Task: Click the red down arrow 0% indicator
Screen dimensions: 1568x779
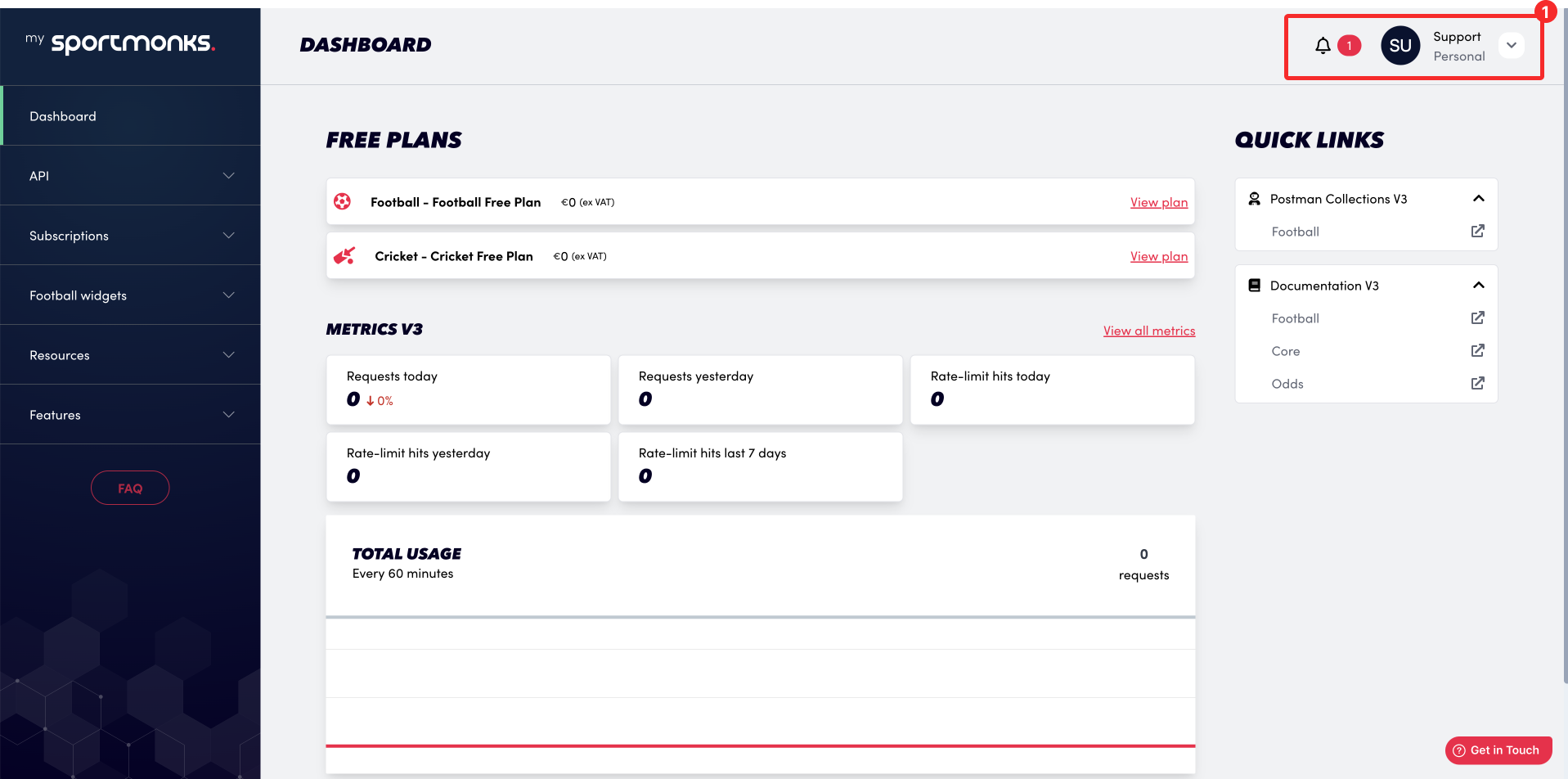Action: click(x=380, y=401)
